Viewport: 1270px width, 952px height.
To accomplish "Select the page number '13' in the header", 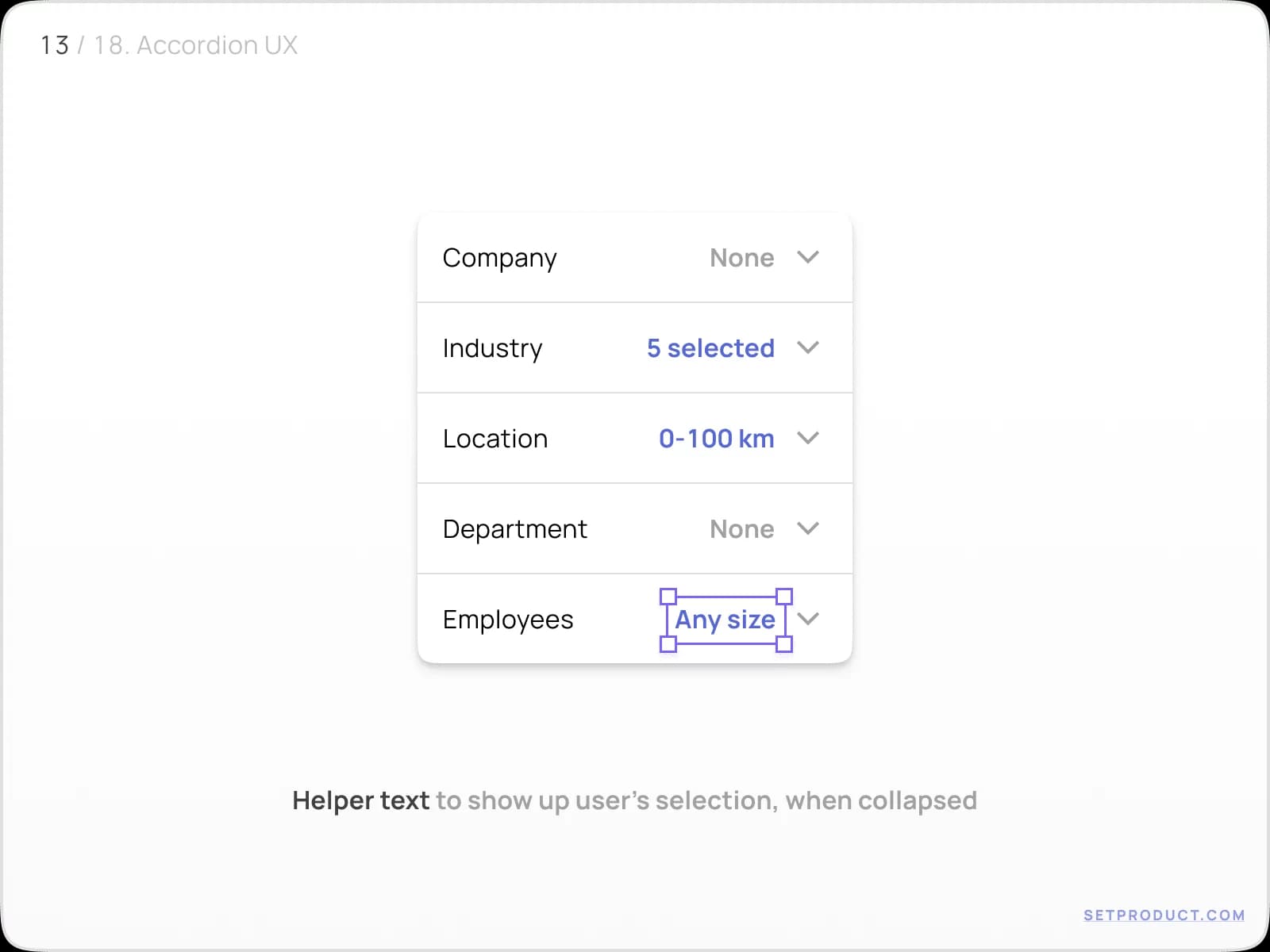I will pos(54,45).
